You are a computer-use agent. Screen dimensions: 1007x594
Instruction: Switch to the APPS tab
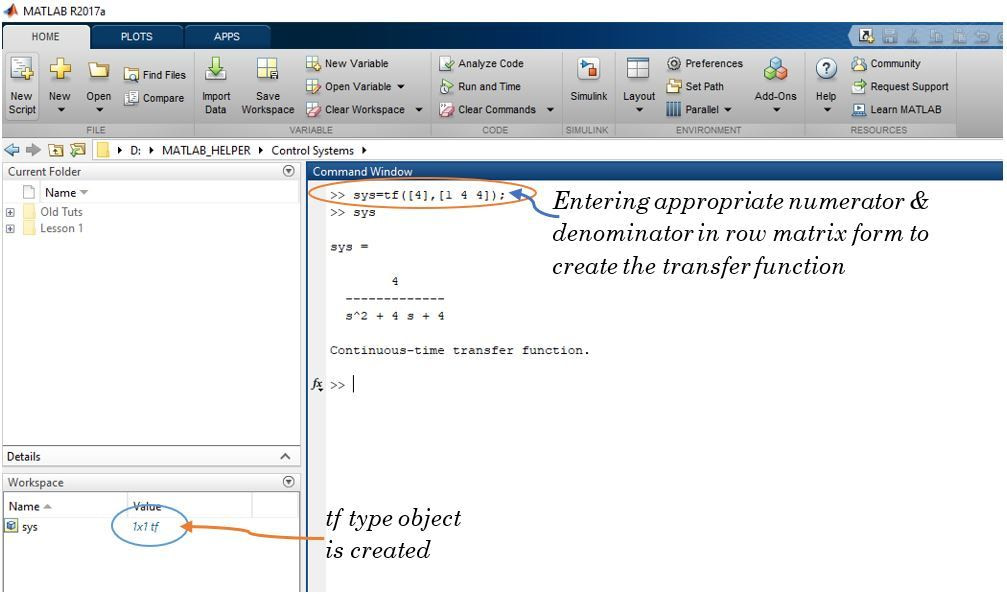(226, 36)
